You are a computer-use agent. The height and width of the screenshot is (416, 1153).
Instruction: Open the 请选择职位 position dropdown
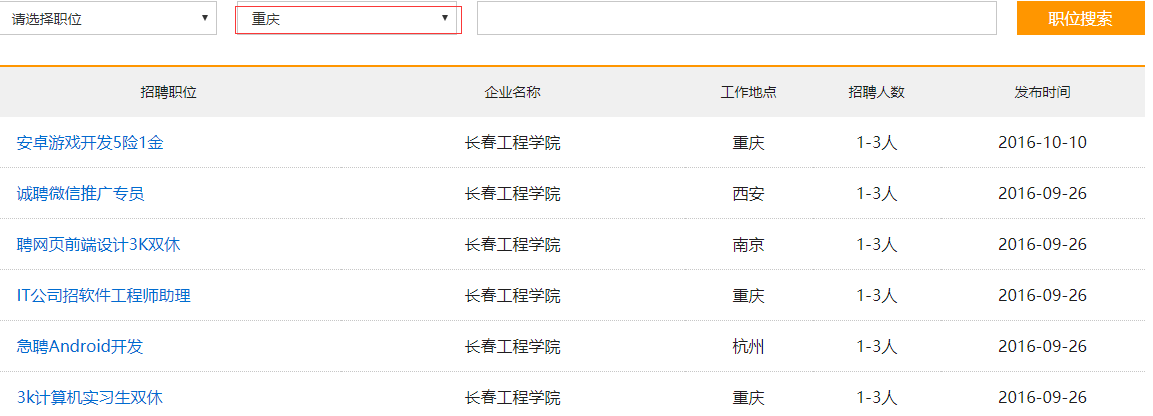[x=108, y=18]
